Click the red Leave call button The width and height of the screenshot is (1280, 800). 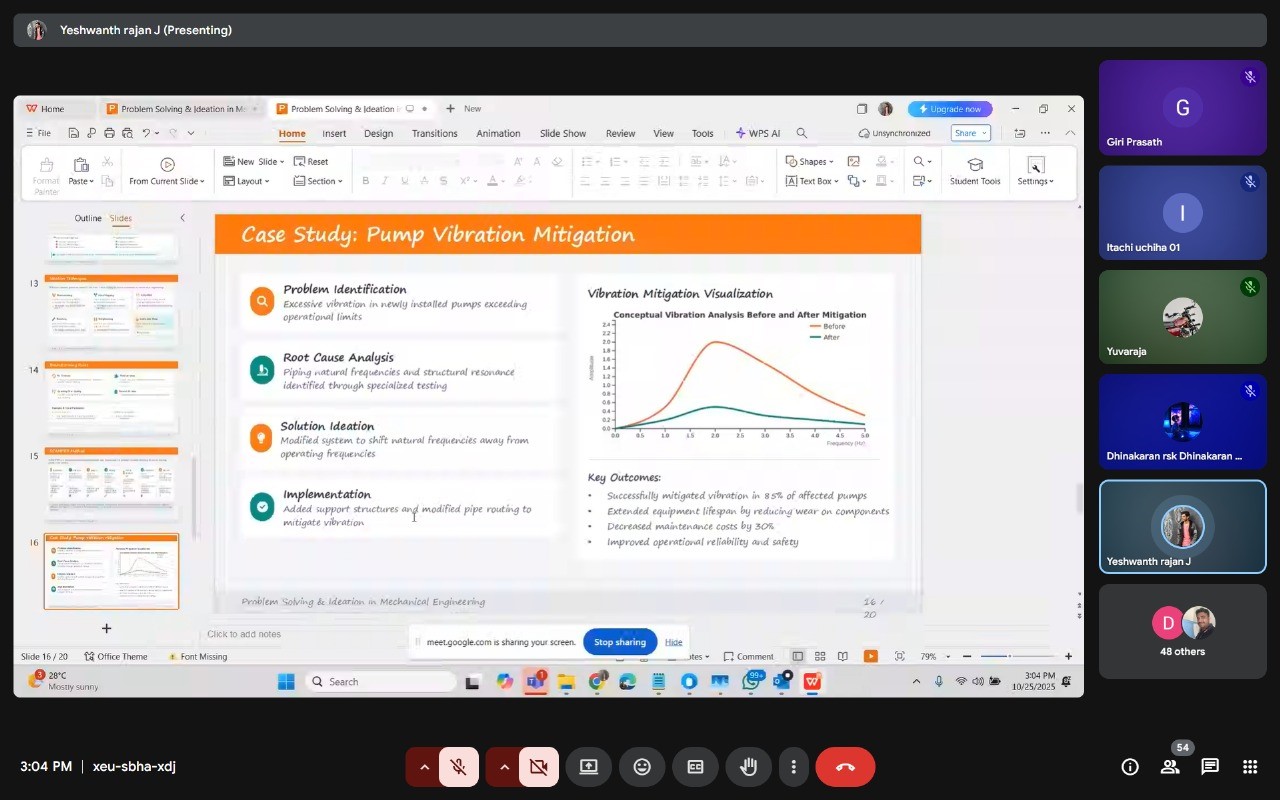[845, 767]
